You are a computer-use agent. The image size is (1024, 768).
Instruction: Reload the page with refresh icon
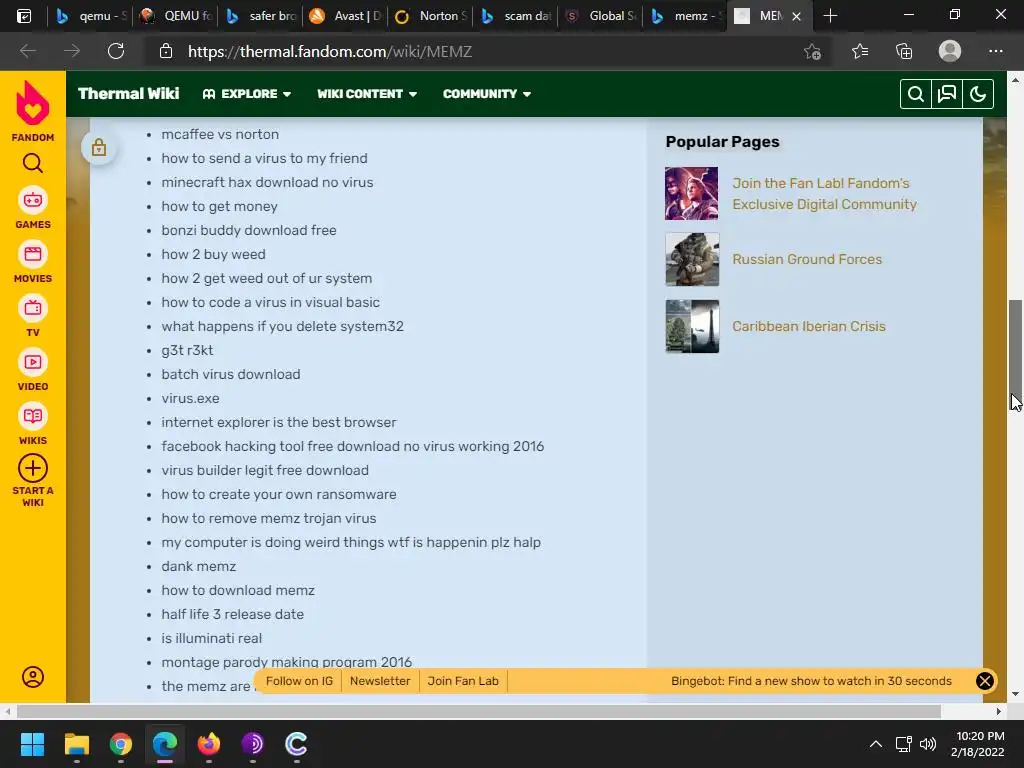[116, 51]
